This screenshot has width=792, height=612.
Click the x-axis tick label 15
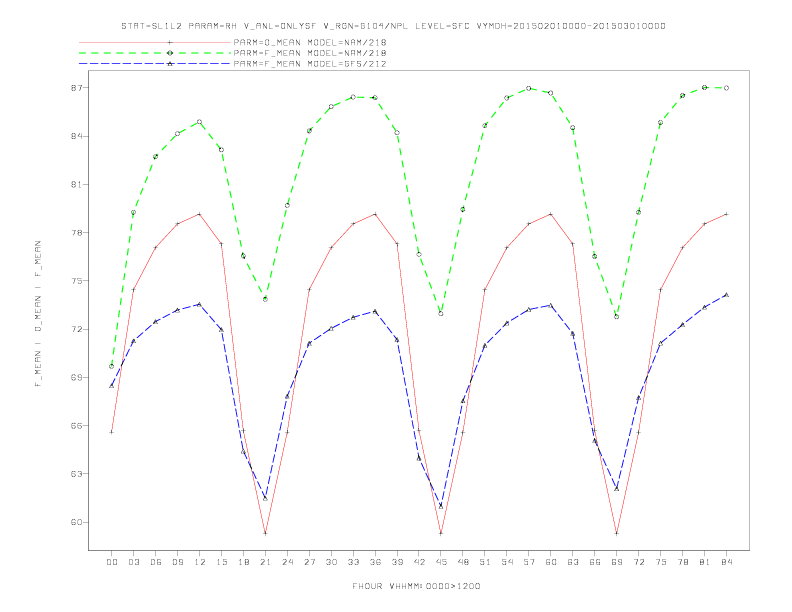tap(221, 562)
